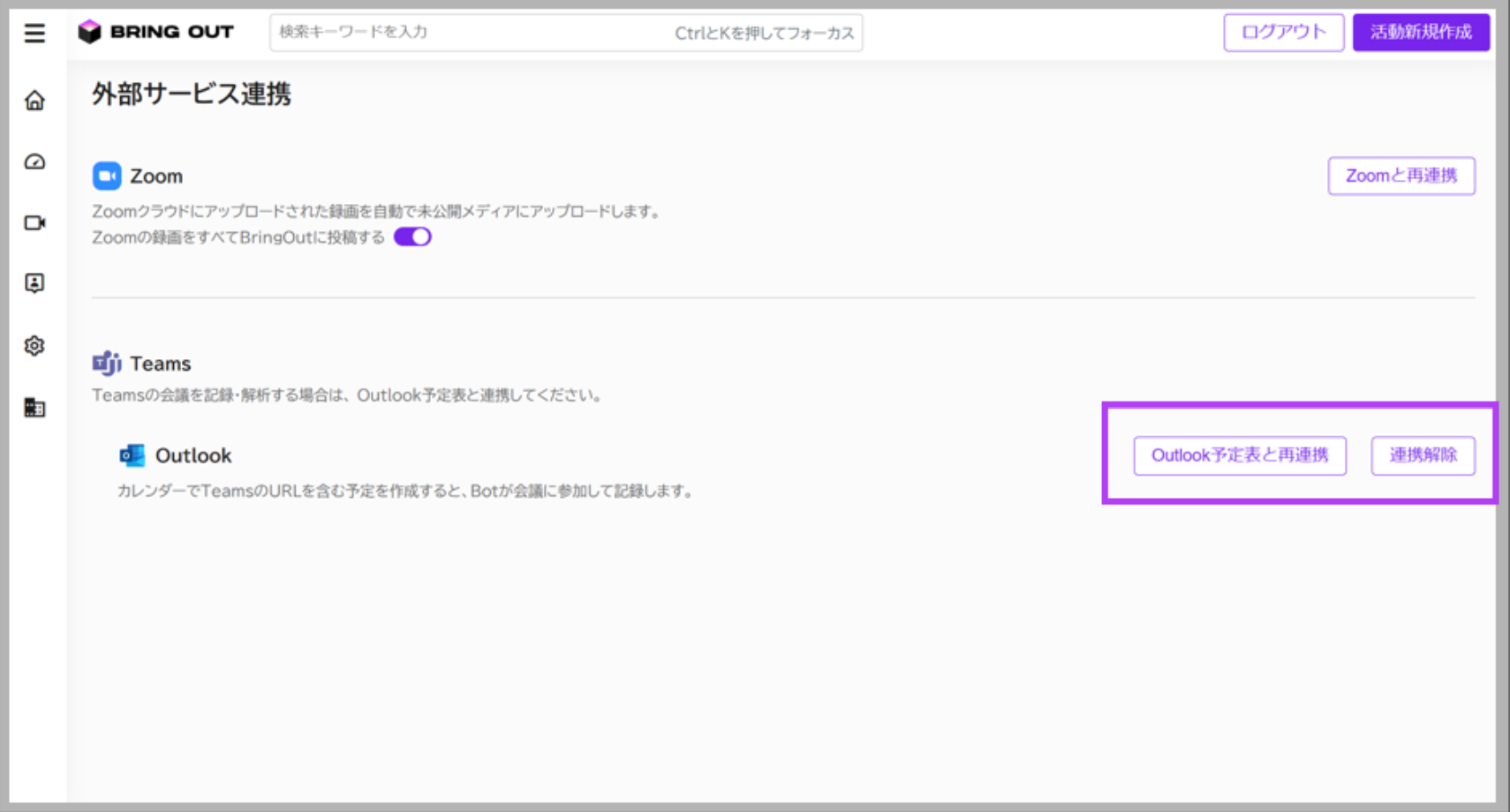Open settings gear icon in sidebar
Image resolution: width=1510 pixels, height=812 pixels.
click(x=34, y=345)
